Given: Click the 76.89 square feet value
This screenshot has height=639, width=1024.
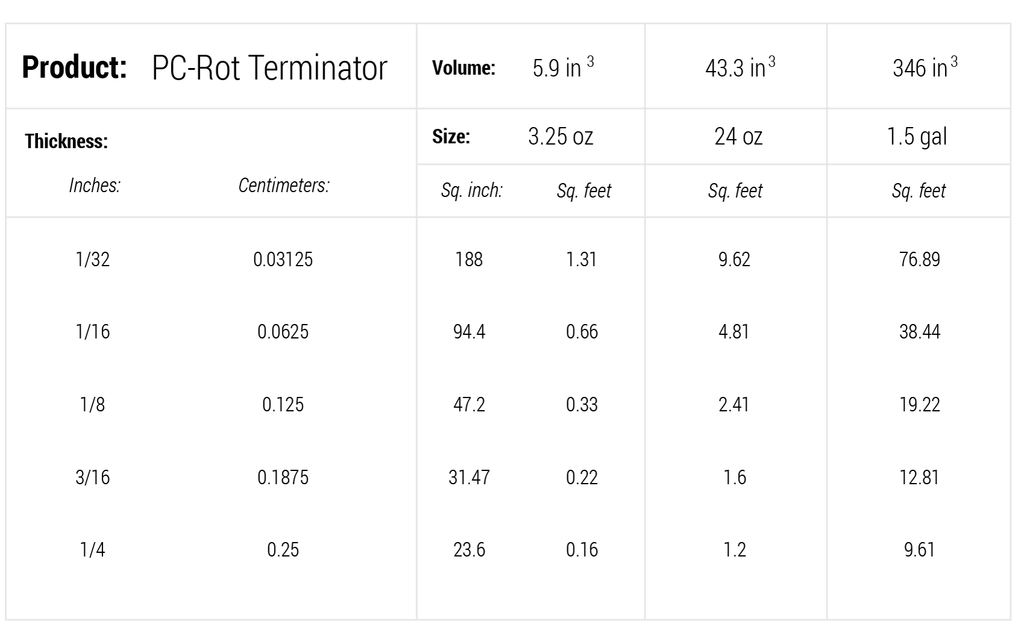Looking at the screenshot, I should (x=919, y=260).
